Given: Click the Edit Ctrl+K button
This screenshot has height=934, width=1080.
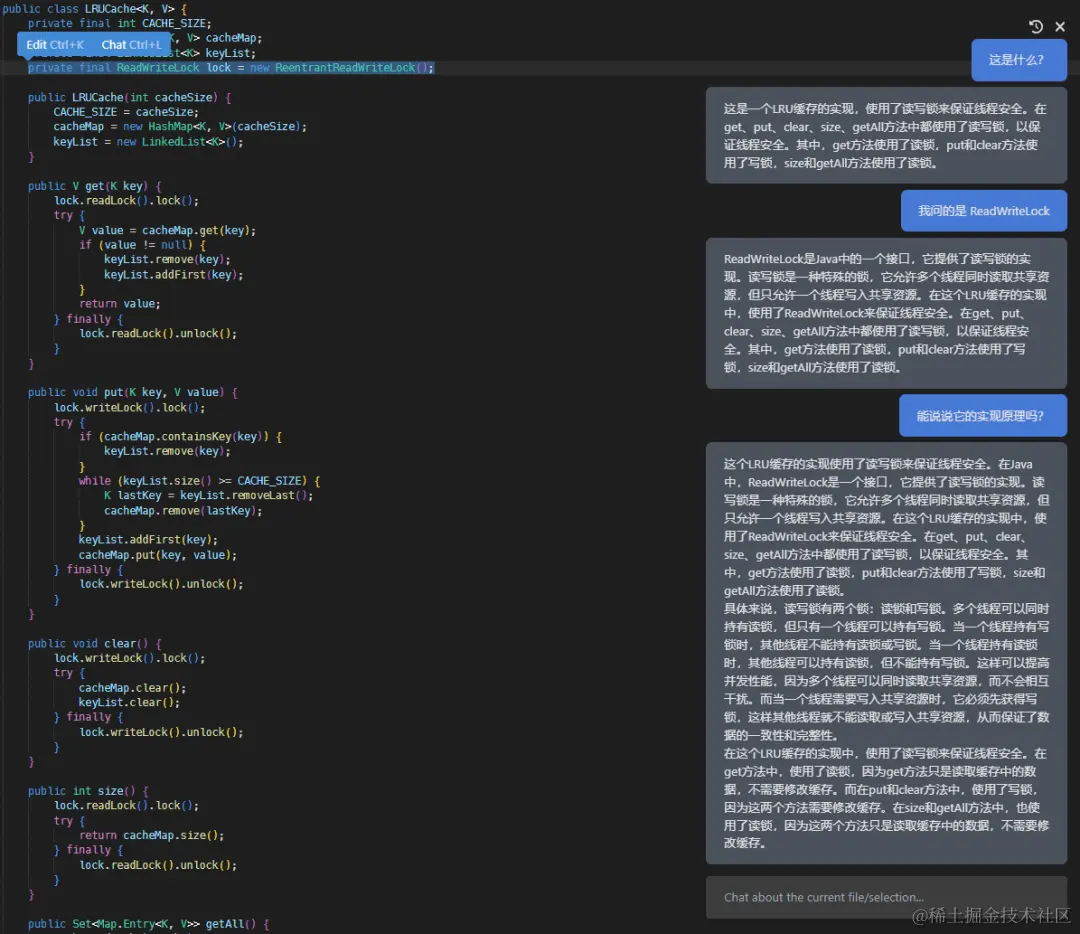Looking at the screenshot, I should (x=55, y=45).
